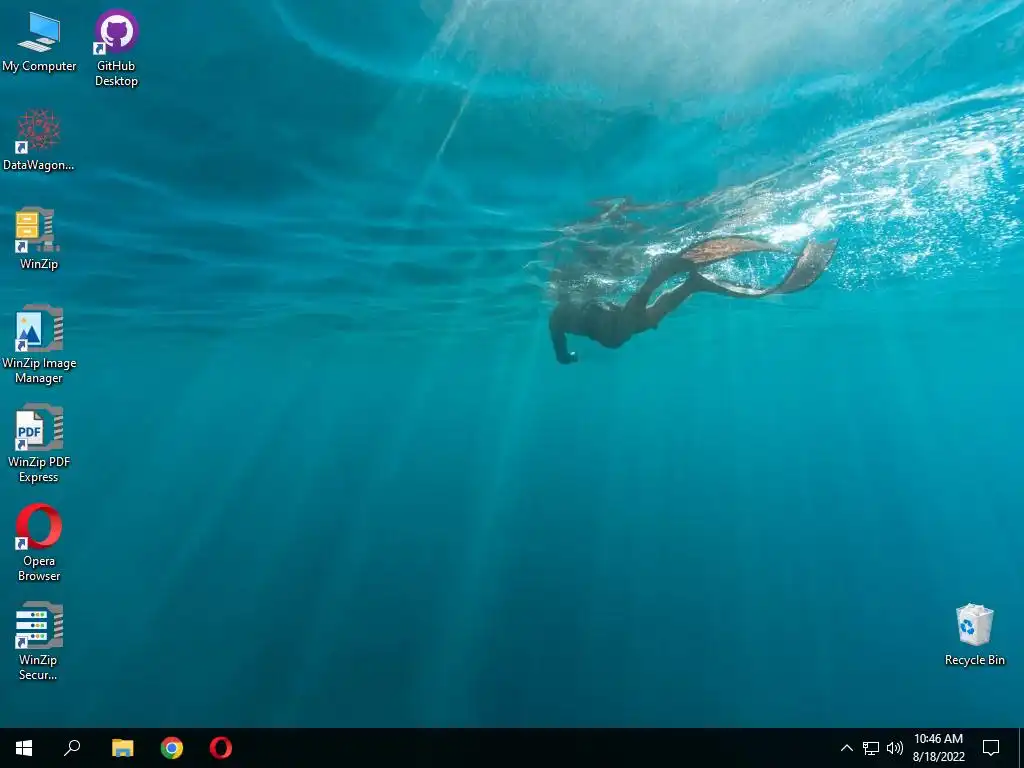1024x768 pixels.
Task: Select the My Computer desktop icon
Action: click(39, 43)
